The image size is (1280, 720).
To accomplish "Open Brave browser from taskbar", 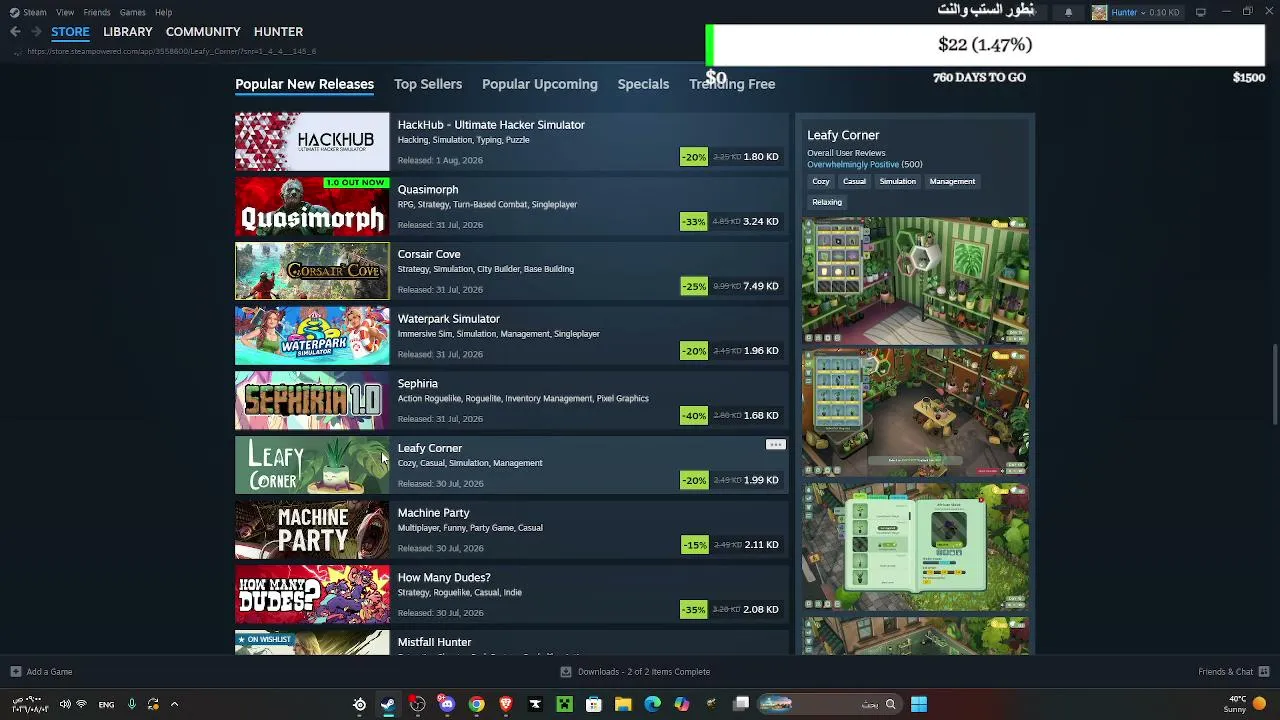I will pos(506,704).
